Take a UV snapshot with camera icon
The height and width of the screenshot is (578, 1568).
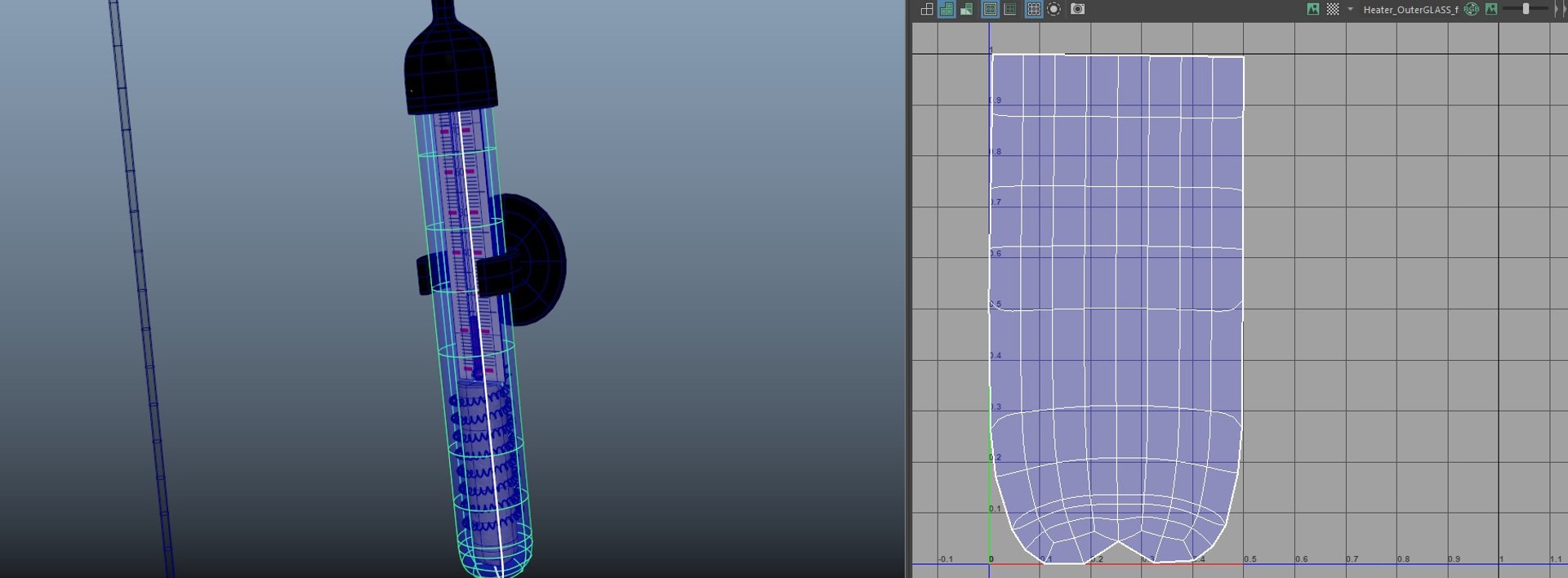point(1078,9)
